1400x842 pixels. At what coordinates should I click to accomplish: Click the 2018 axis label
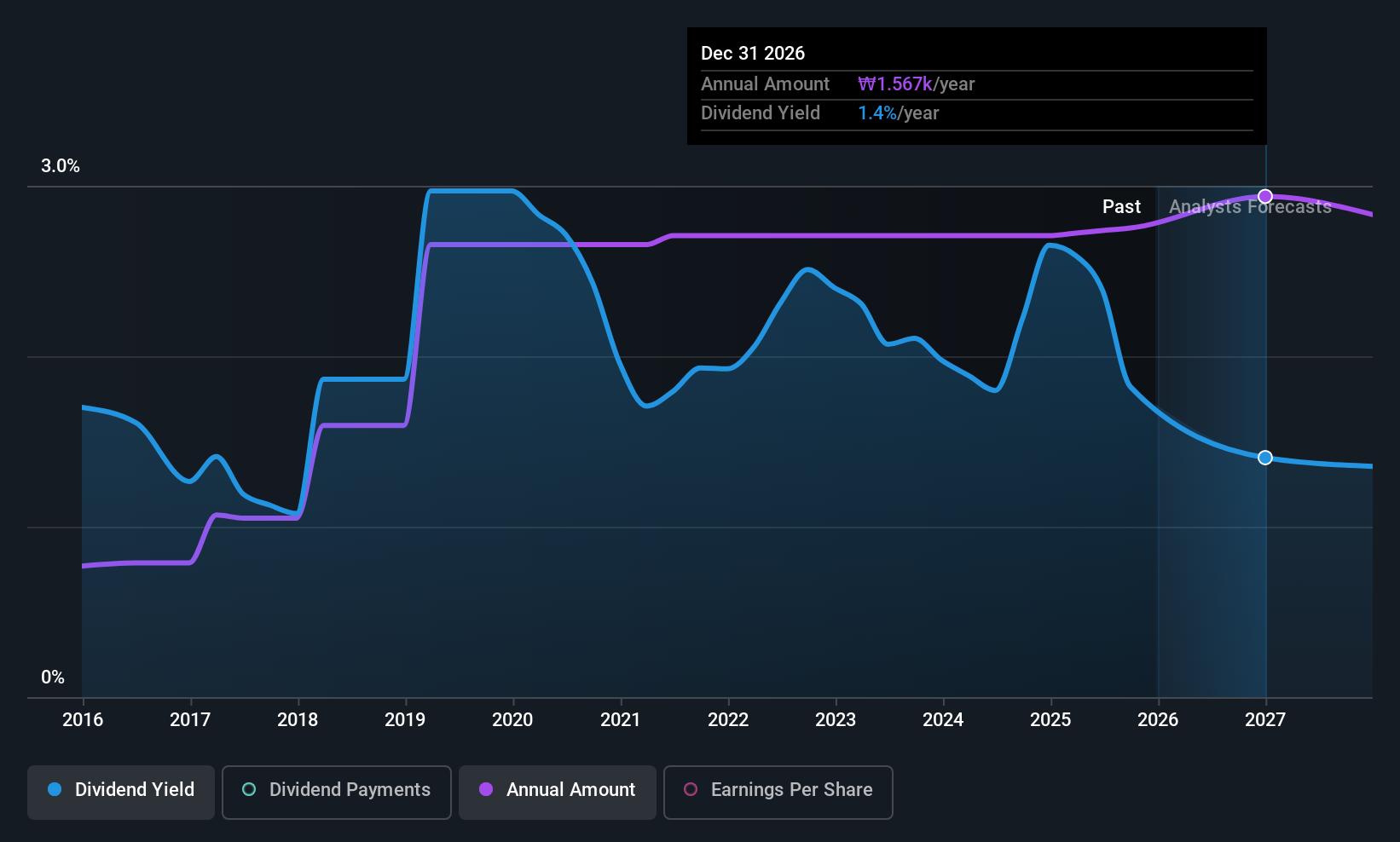tap(298, 720)
